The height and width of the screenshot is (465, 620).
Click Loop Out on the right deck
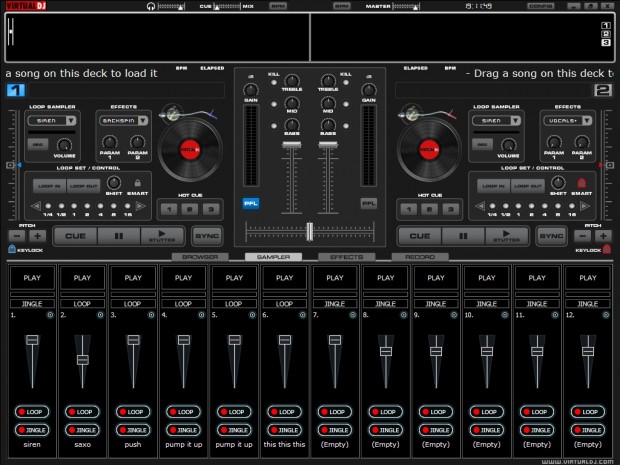coord(527,186)
